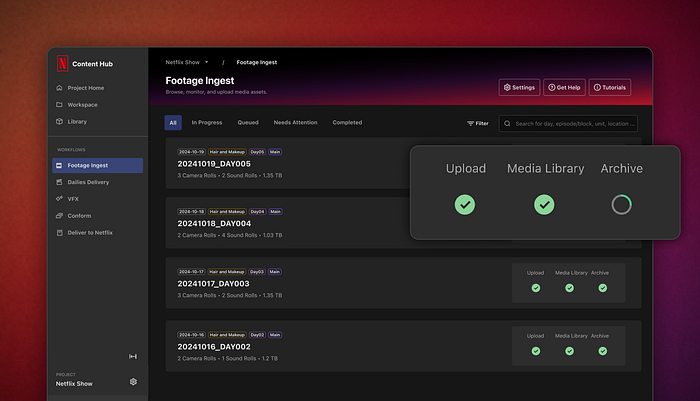Click the DAY002 Upload status checkmark
Image resolution: width=700 pixels, height=401 pixels.
(x=536, y=351)
